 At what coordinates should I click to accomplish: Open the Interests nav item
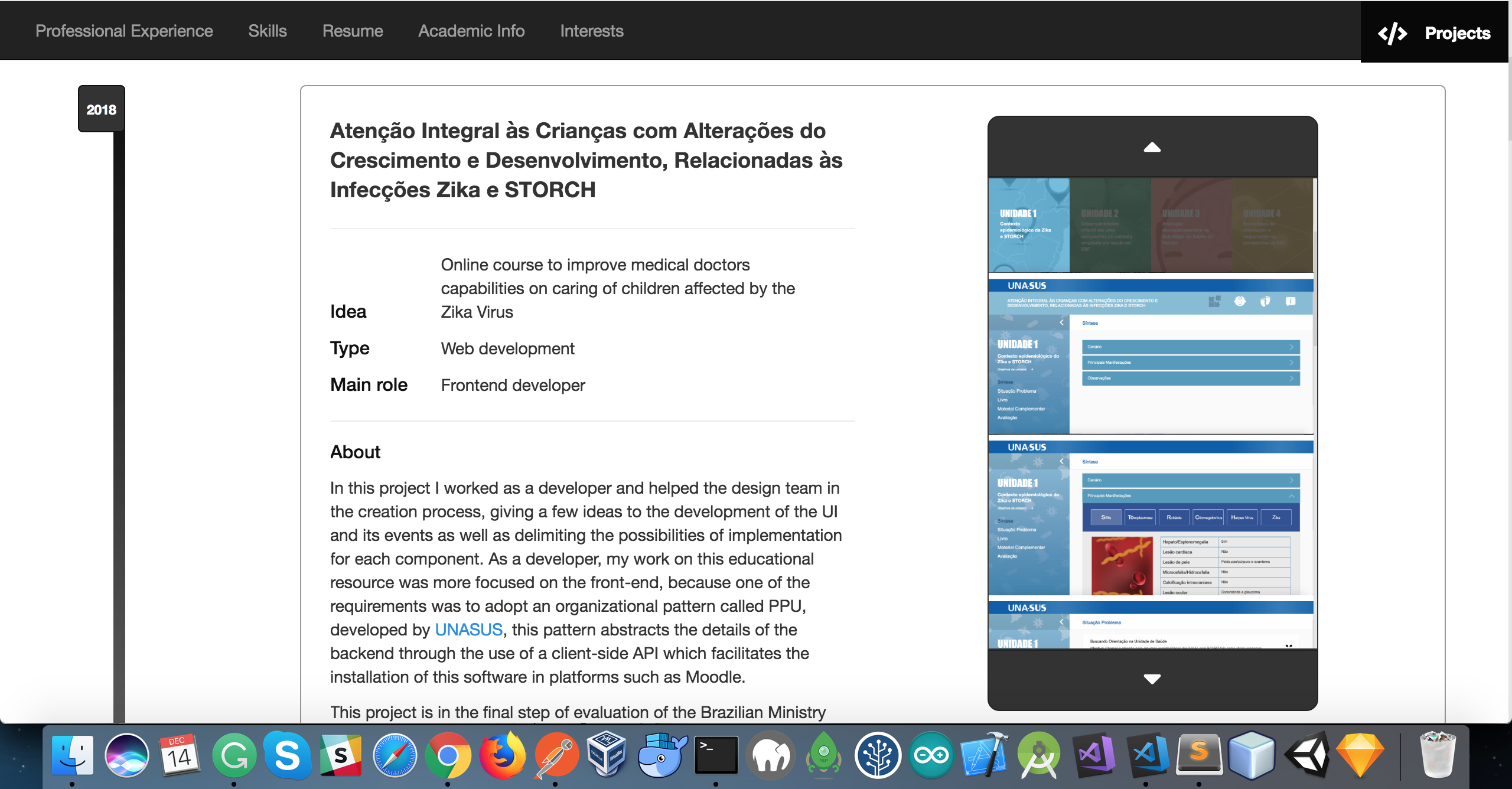591,31
